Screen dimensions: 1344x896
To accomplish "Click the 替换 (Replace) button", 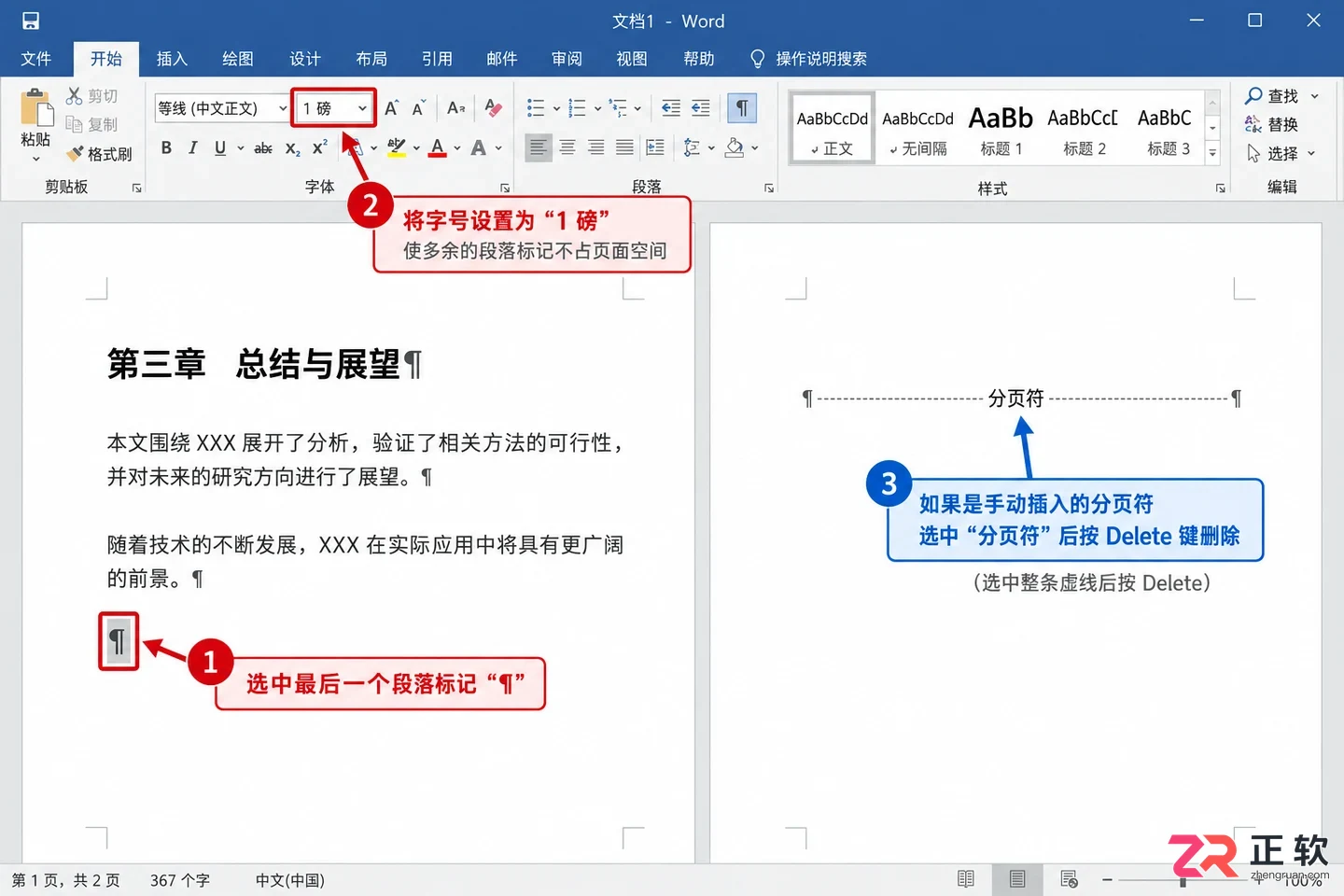I will (x=1271, y=124).
